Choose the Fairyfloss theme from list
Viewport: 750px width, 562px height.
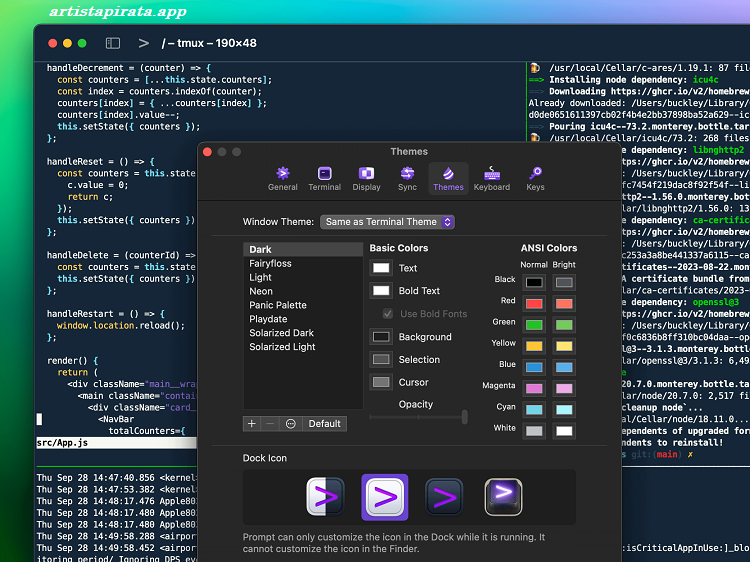[x=270, y=263]
